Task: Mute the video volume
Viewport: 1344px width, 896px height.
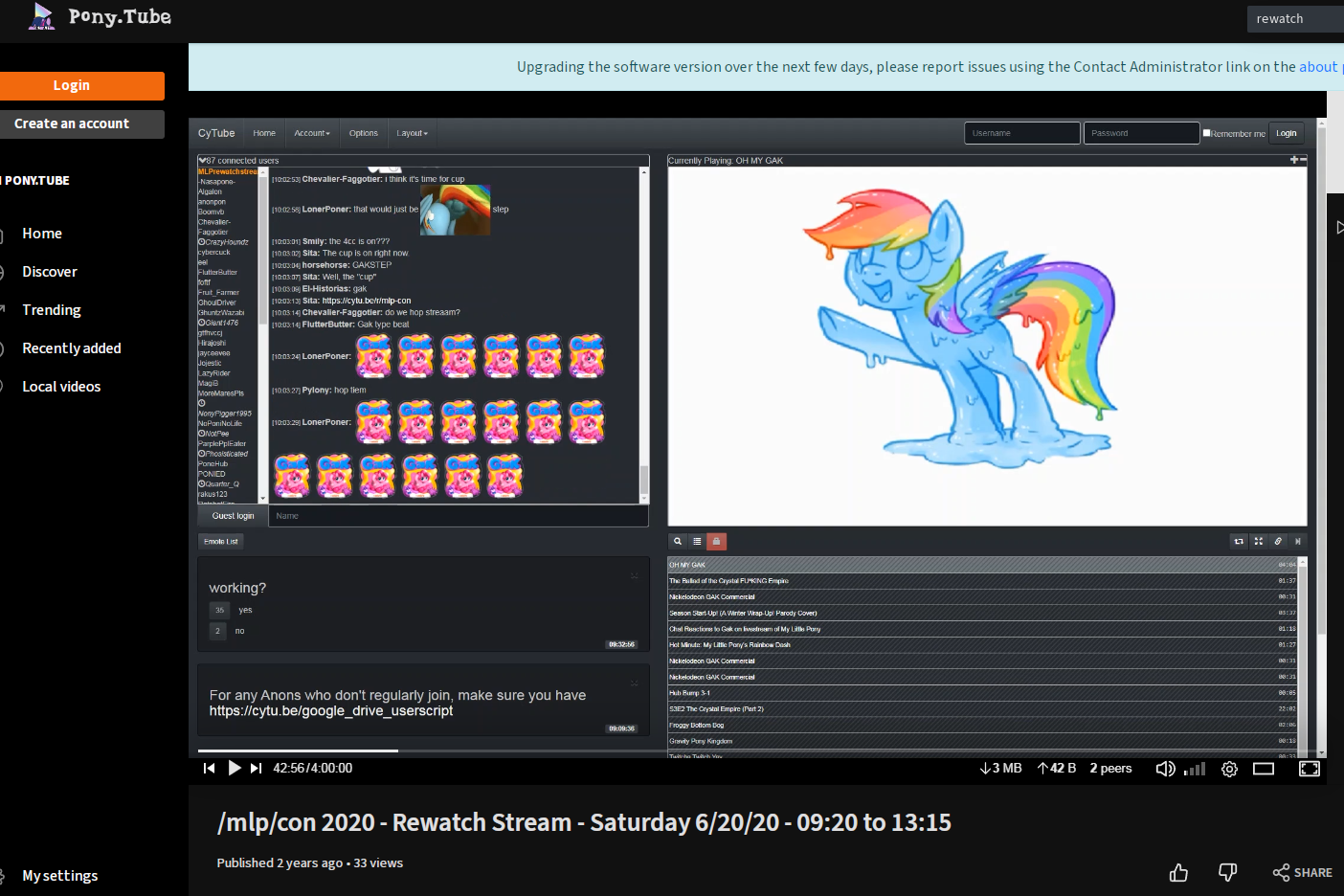Action: (x=1165, y=769)
